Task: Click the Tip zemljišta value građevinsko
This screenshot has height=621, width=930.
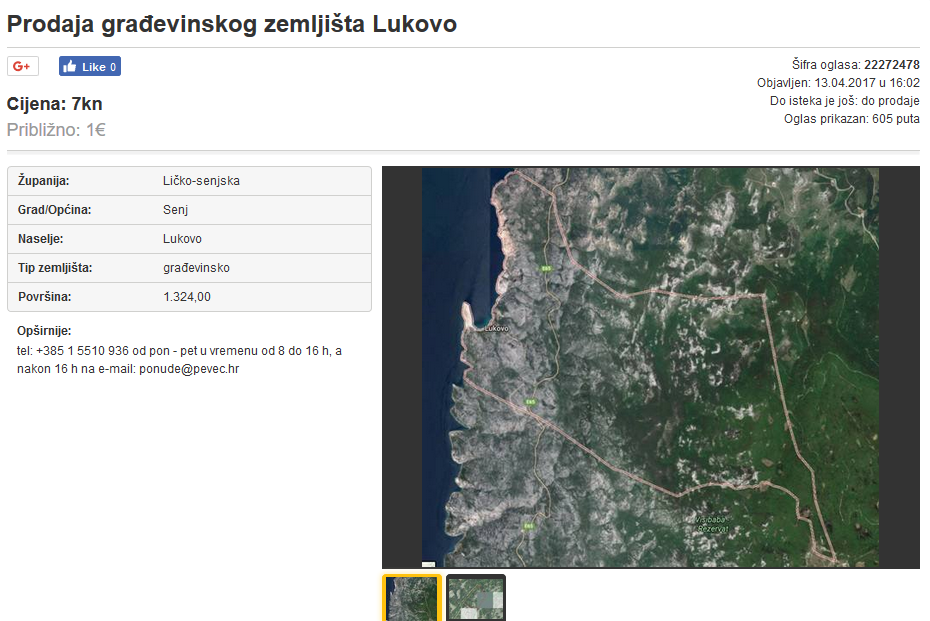Action: tap(196, 268)
